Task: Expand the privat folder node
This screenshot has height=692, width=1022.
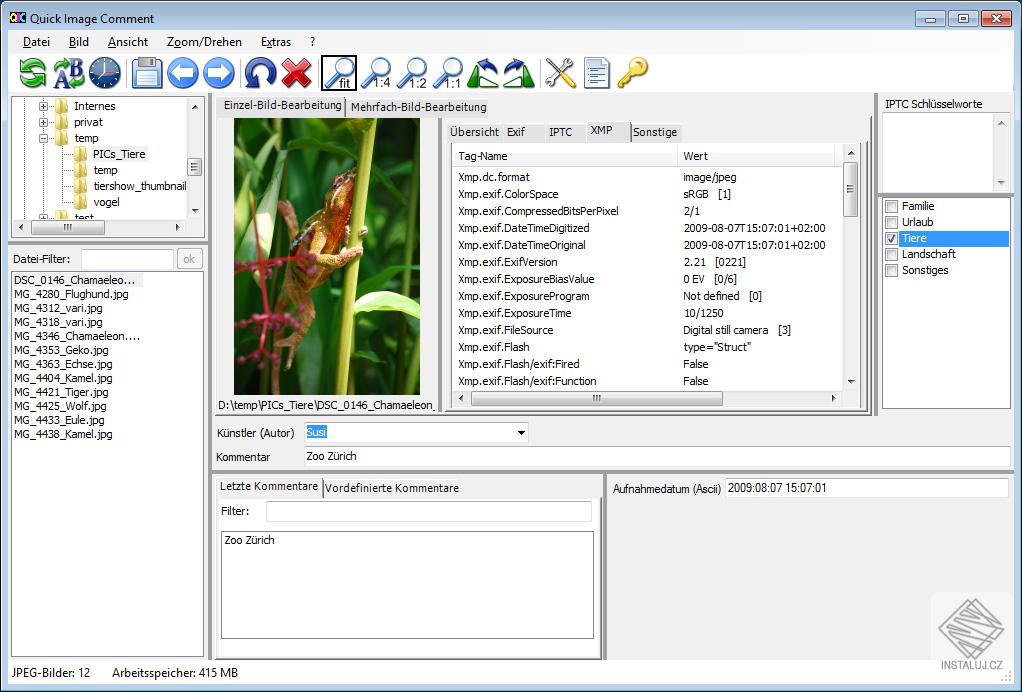Action: [x=44, y=122]
